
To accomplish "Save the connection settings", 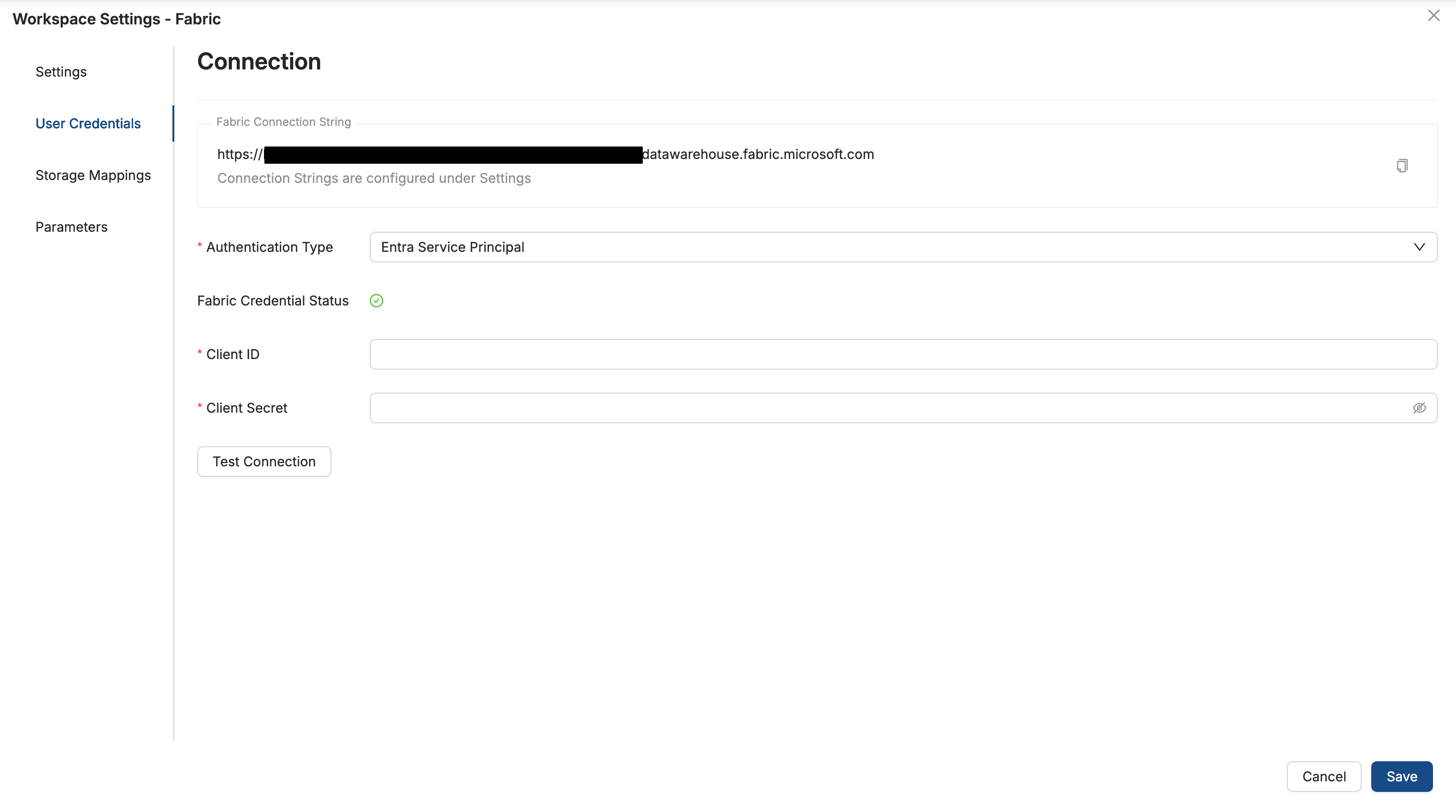I will 1401,777.
